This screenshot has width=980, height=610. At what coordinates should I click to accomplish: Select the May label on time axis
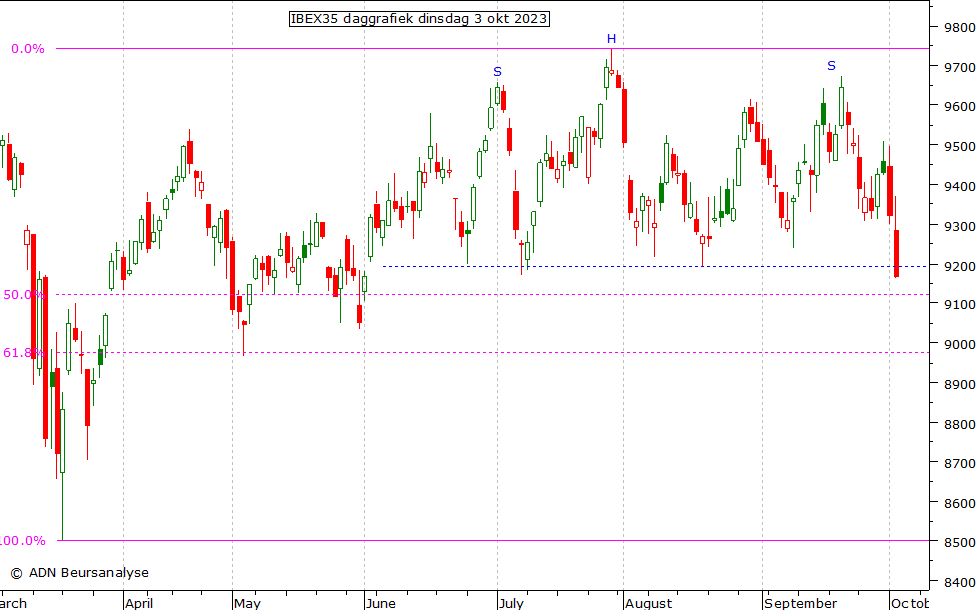coord(246,603)
